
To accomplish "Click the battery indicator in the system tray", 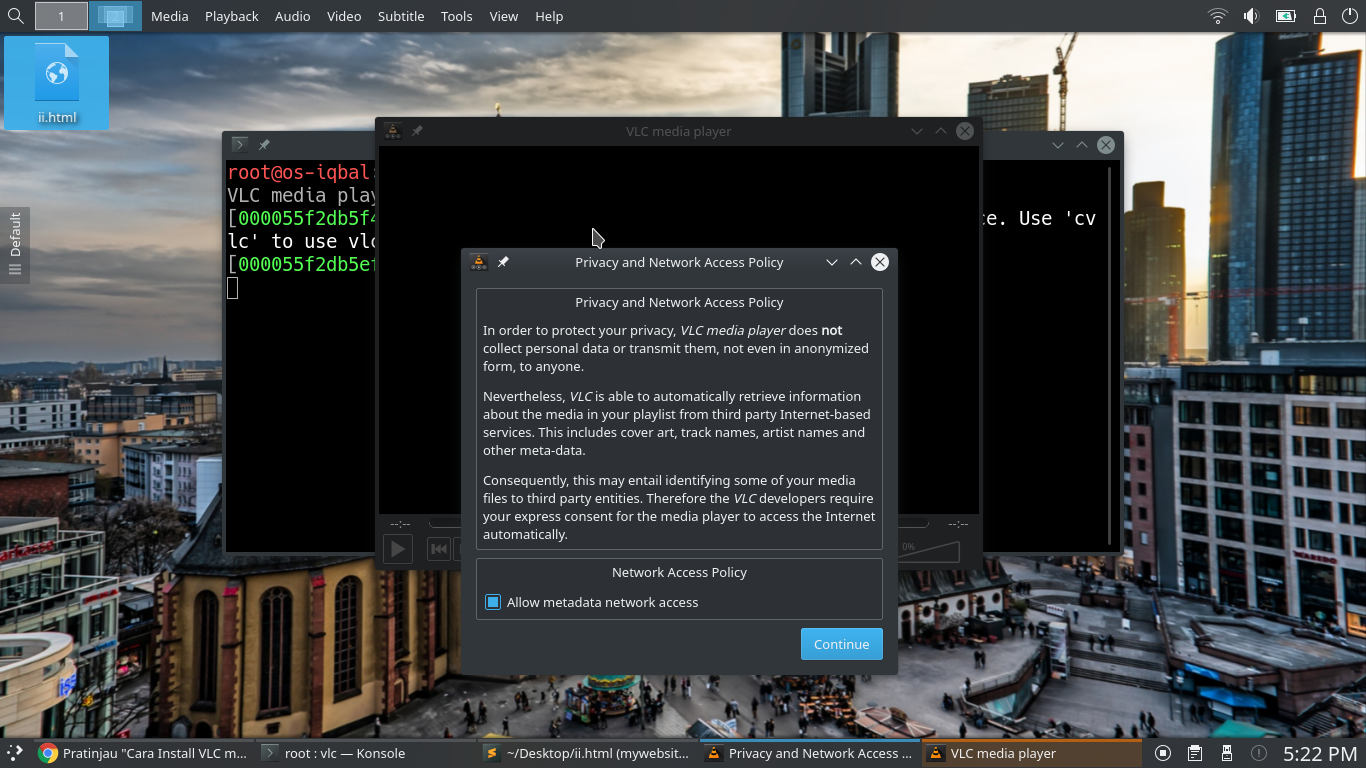I will 1285,16.
